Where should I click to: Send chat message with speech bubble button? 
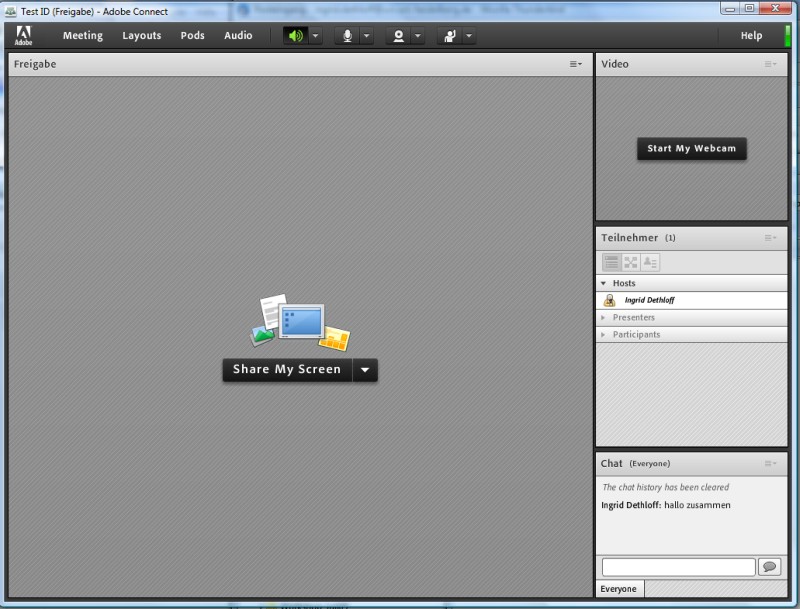point(769,567)
